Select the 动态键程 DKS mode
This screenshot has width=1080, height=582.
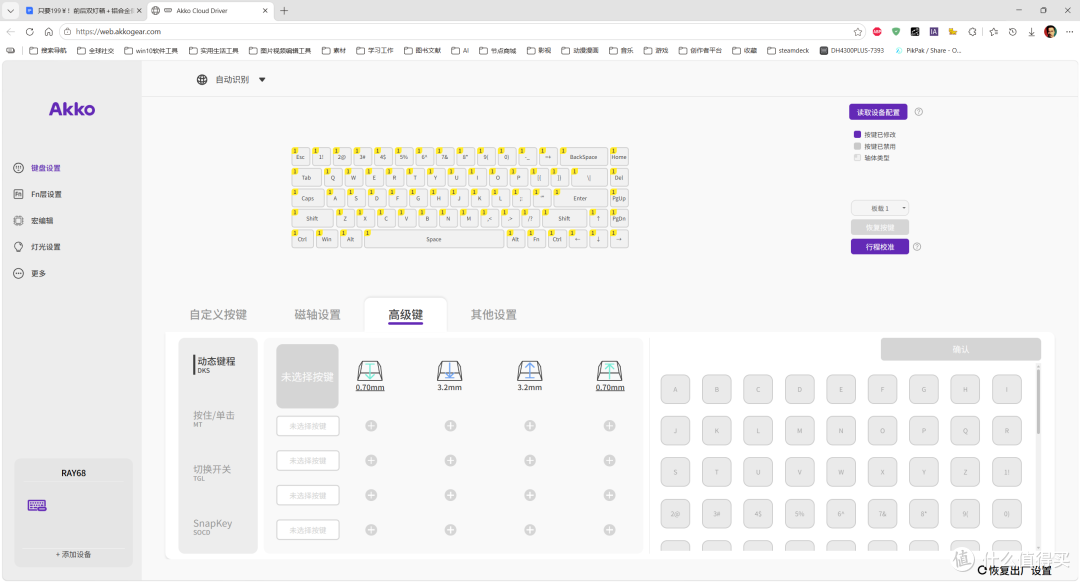click(216, 364)
